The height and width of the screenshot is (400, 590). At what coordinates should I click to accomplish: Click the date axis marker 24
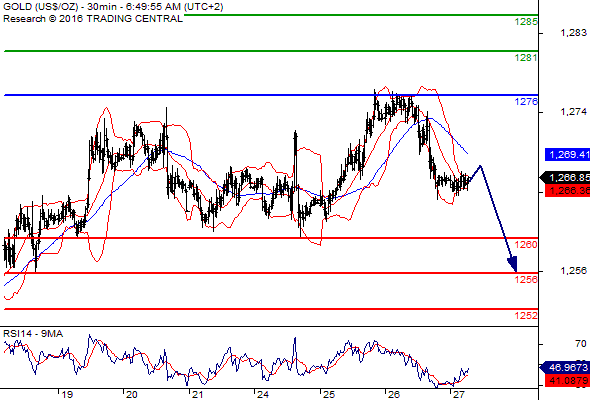[x=263, y=395]
